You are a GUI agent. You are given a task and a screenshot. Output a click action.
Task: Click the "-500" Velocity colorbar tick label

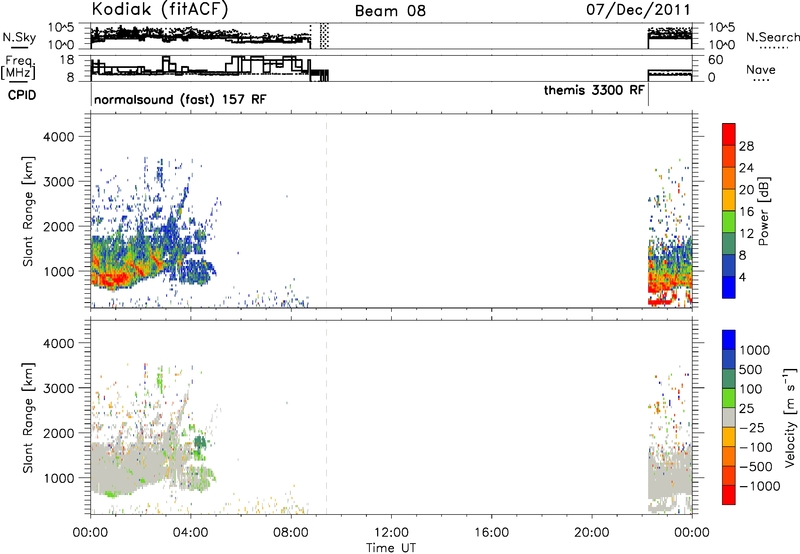tap(756, 467)
